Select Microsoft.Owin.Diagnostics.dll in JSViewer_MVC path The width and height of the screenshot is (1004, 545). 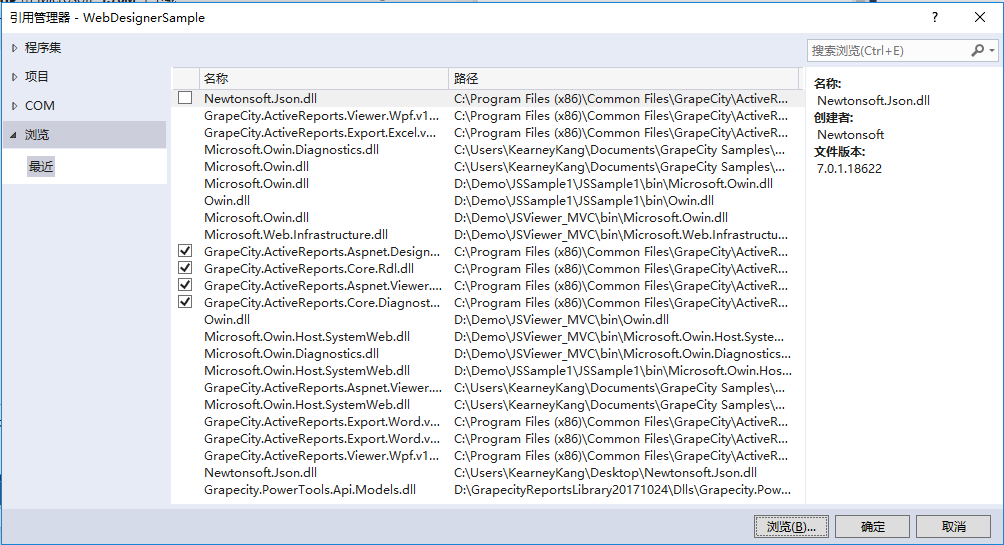pyautogui.click(x=489, y=354)
